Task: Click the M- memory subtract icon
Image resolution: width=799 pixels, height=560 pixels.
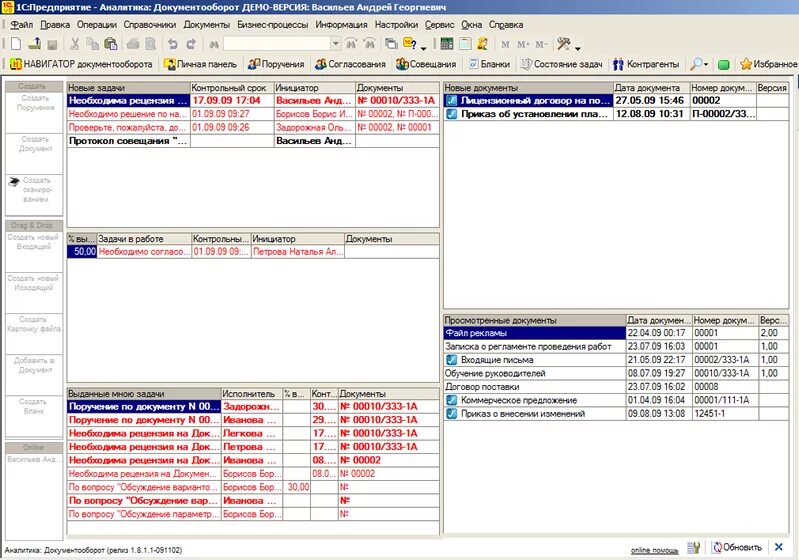Action: coord(541,45)
